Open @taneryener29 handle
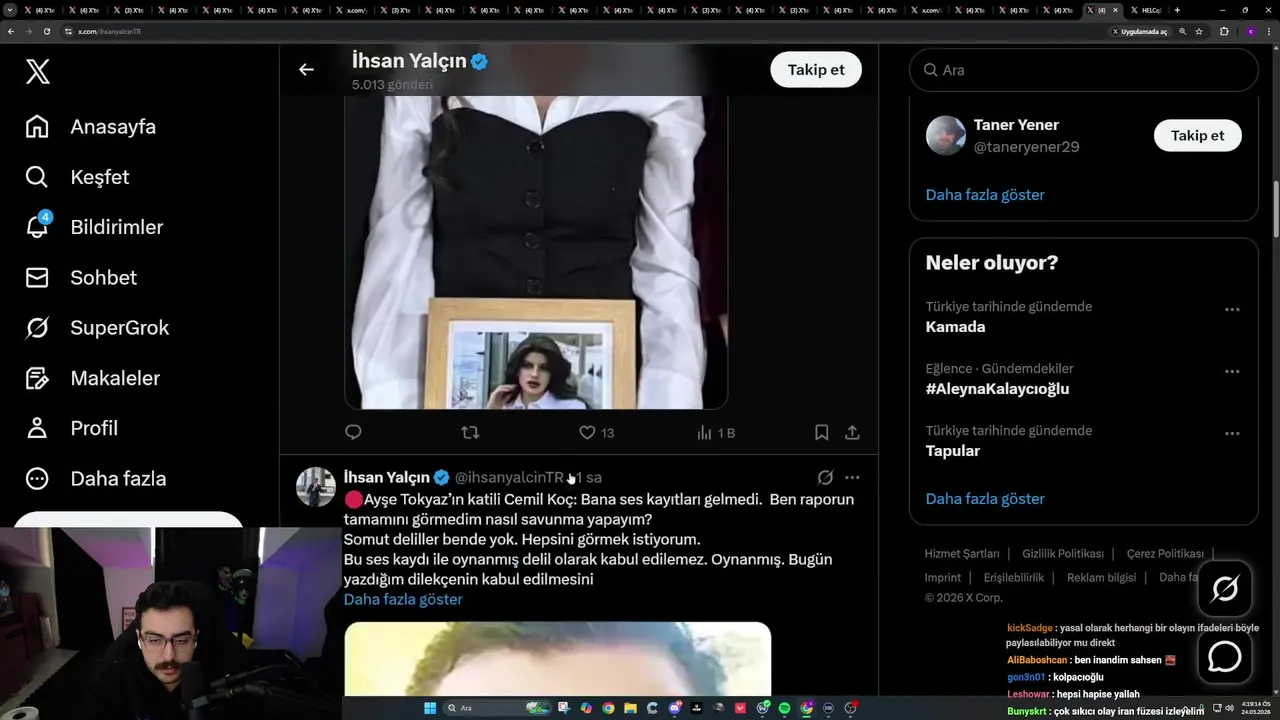 [x=1026, y=147]
